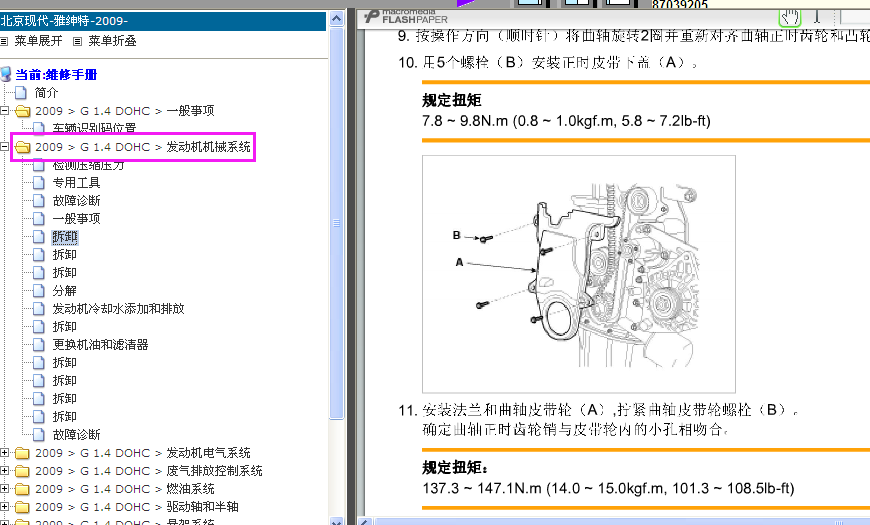The width and height of the screenshot is (870, 525).
Task: Open the 发动机冷却水添加和排放 page
Action: click(118, 309)
